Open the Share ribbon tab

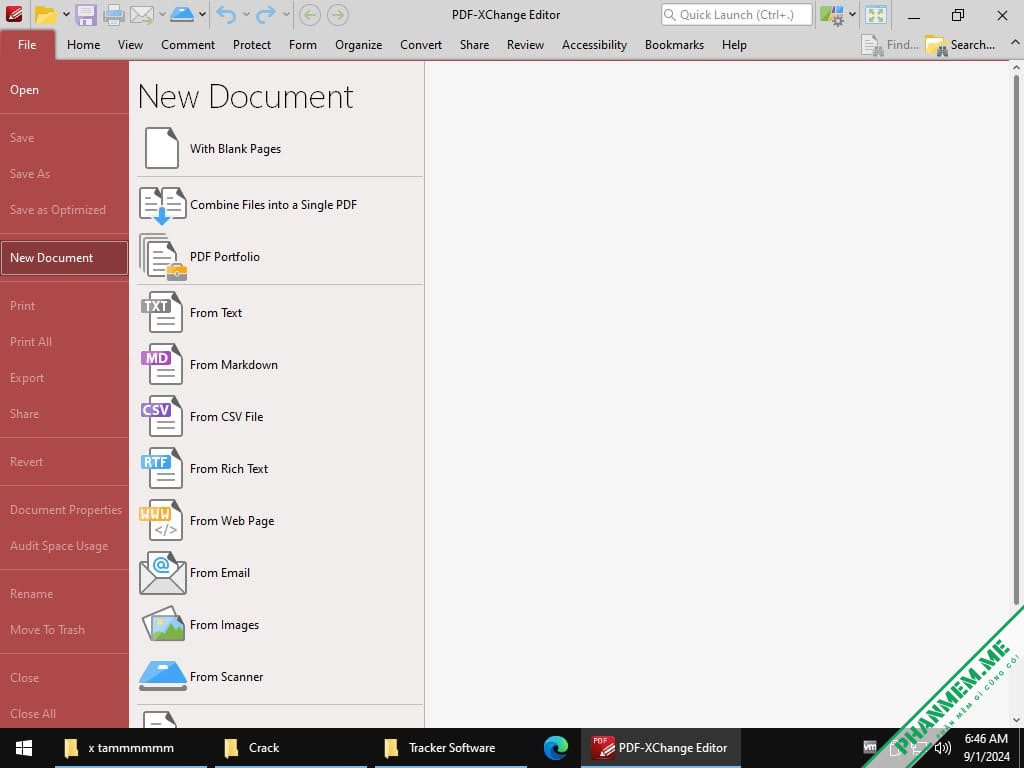(475, 45)
